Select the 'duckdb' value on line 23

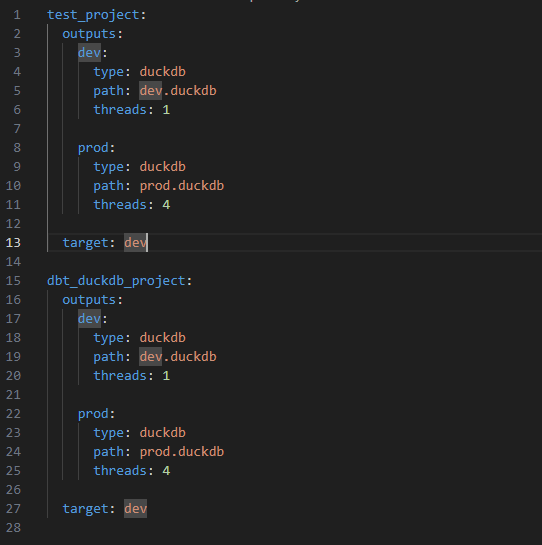point(163,433)
